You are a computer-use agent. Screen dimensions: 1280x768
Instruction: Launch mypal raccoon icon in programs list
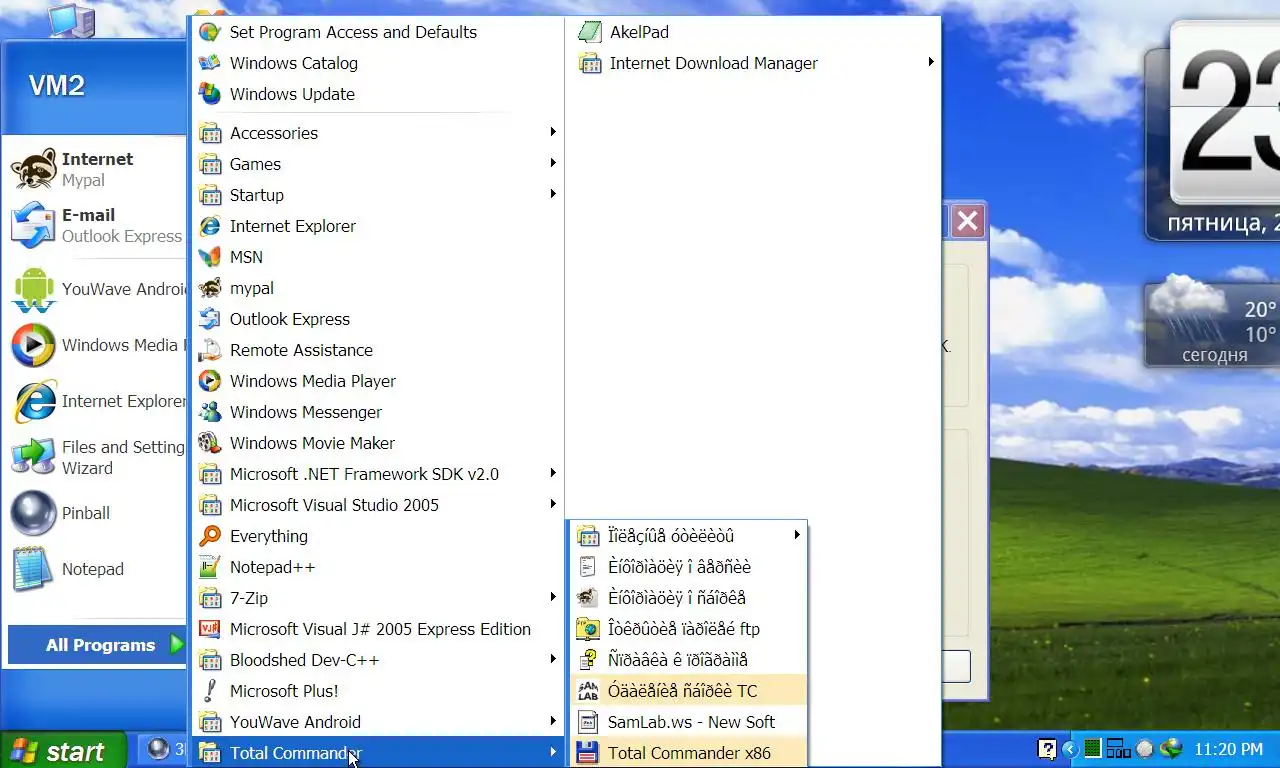click(210, 288)
